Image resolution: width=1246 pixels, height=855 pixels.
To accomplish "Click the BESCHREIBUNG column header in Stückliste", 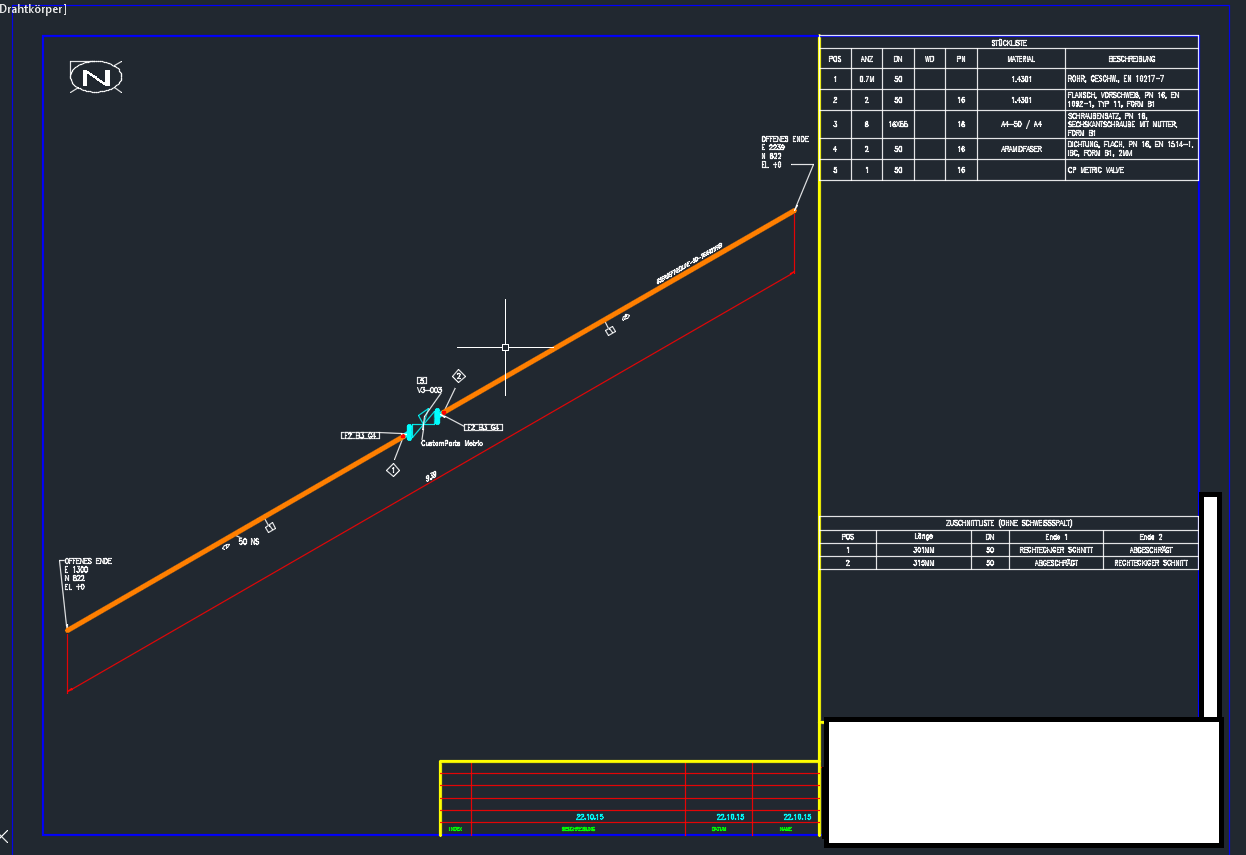I will coord(1131,59).
